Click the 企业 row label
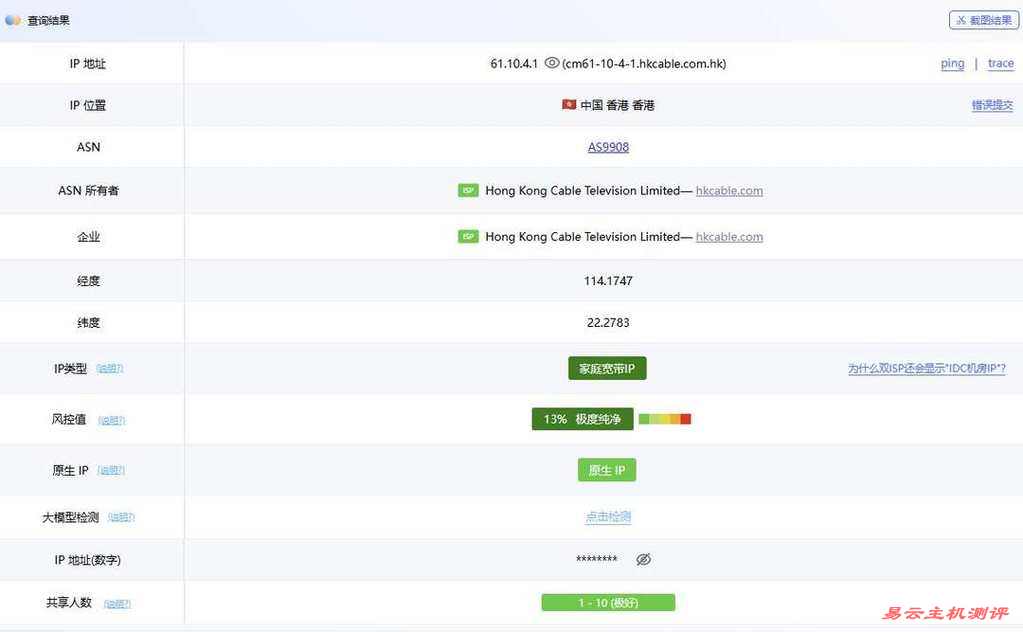The image size is (1023, 632). [88, 237]
